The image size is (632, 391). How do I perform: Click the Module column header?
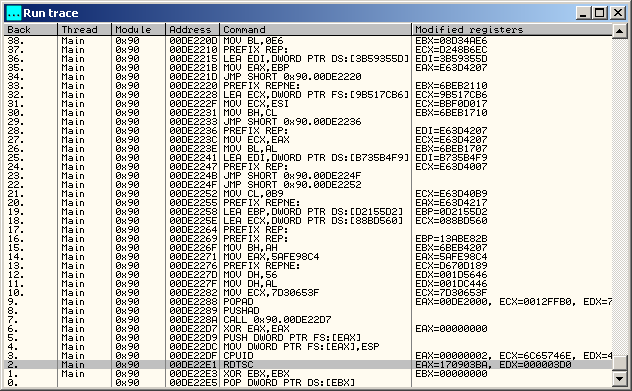pos(139,29)
